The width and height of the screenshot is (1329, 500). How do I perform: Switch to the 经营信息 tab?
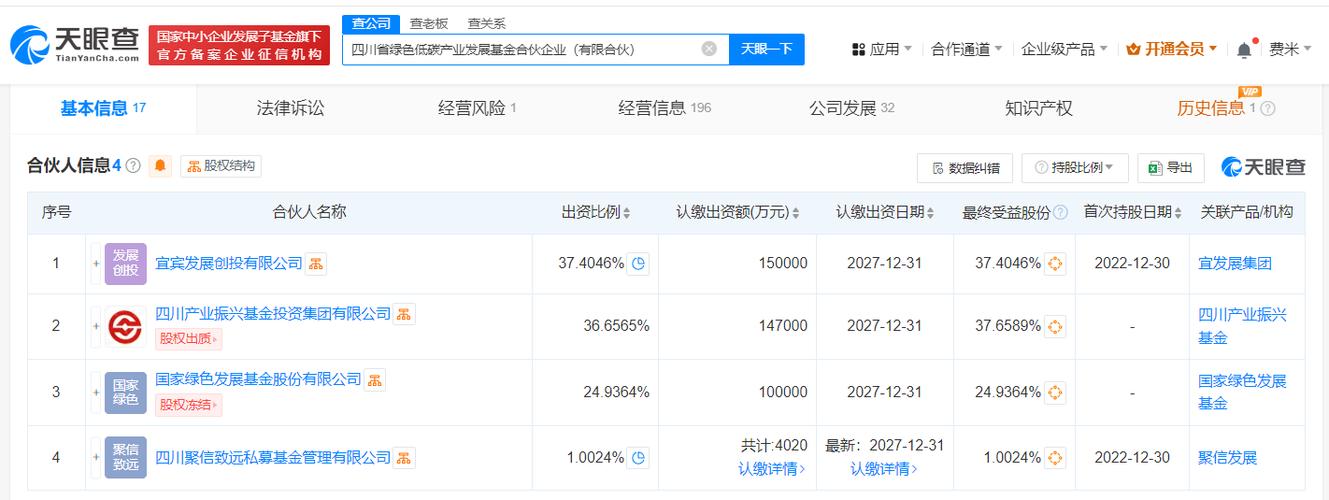(x=664, y=109)
